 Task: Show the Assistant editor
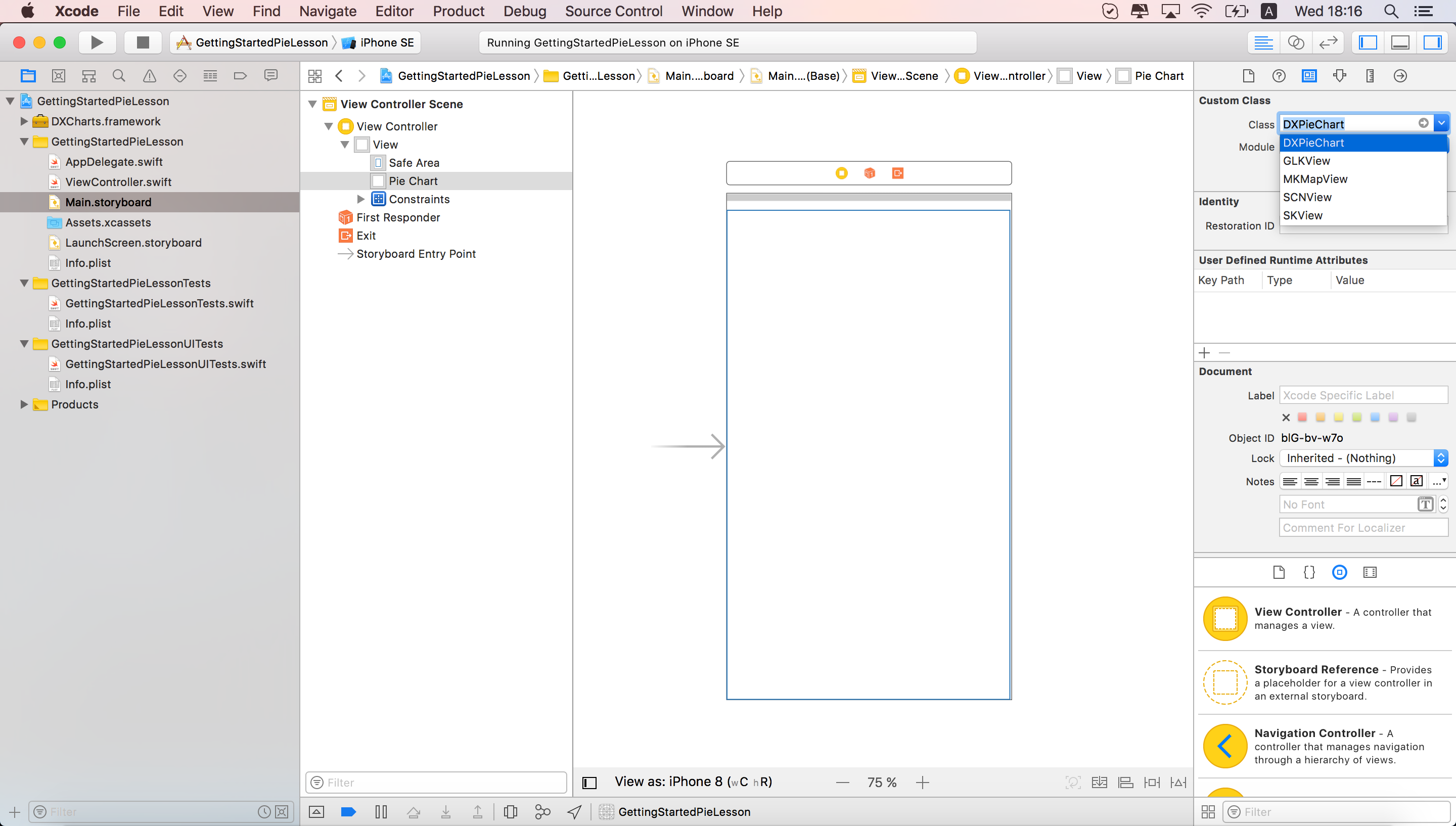tap(1295, 42)
